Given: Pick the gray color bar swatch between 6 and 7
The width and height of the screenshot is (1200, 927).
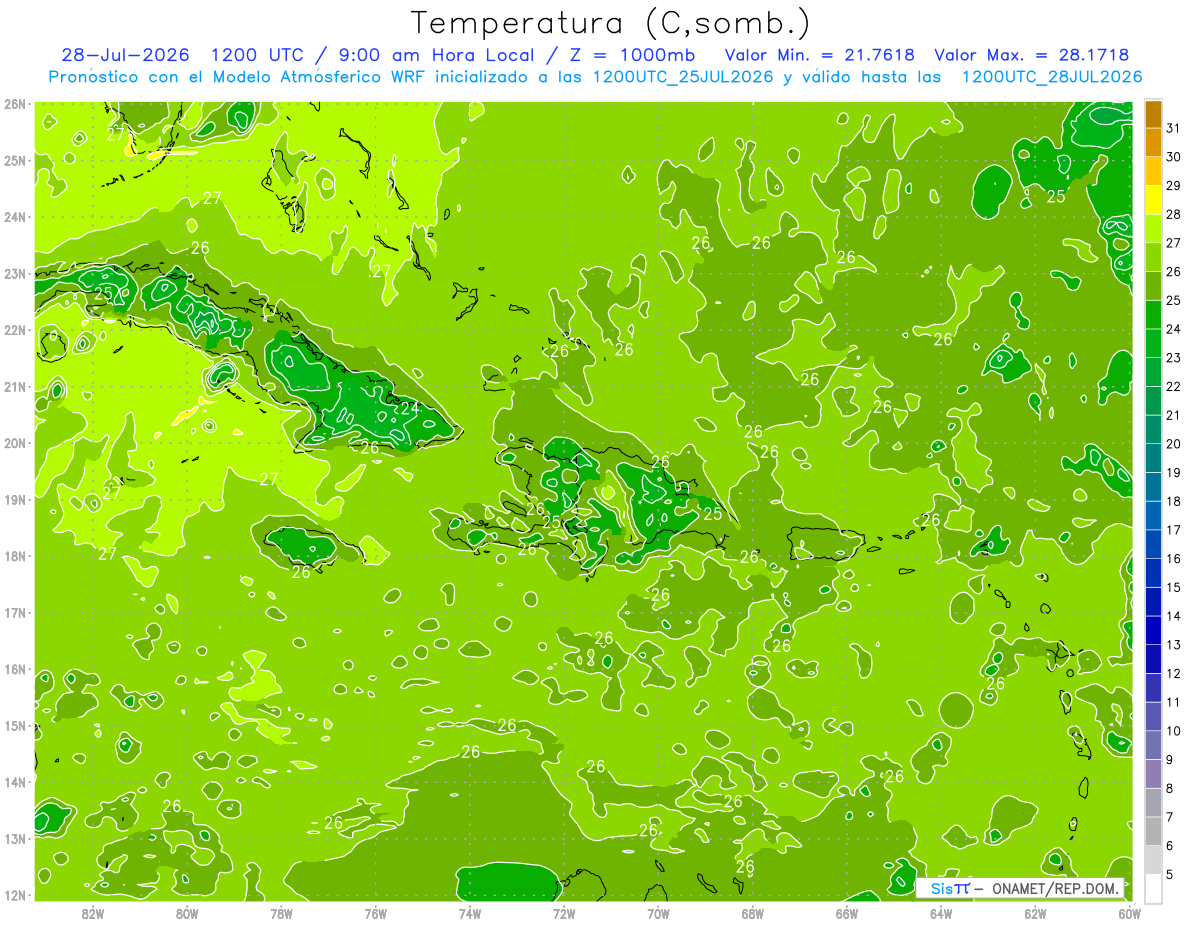Looking at the screenshot, I should click(x=1153, y=831).
